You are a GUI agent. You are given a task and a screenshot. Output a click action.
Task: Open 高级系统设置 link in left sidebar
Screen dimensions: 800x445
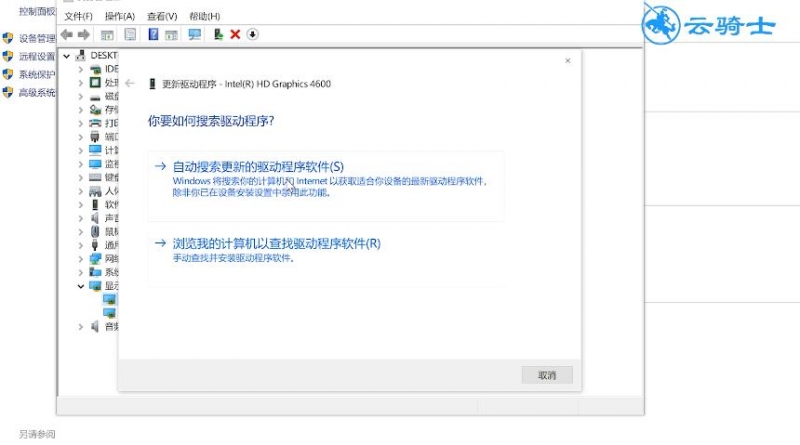(37, 92)
